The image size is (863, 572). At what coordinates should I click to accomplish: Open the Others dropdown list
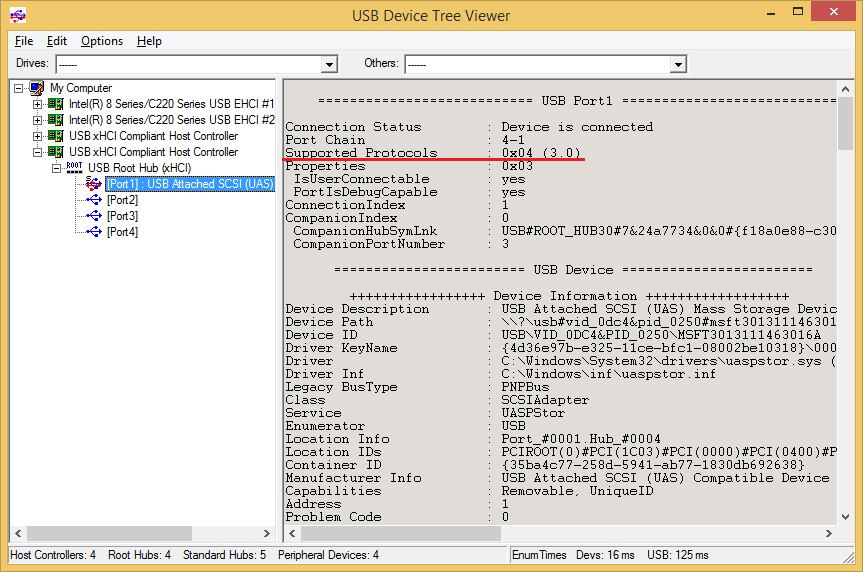tap(678, 64)
